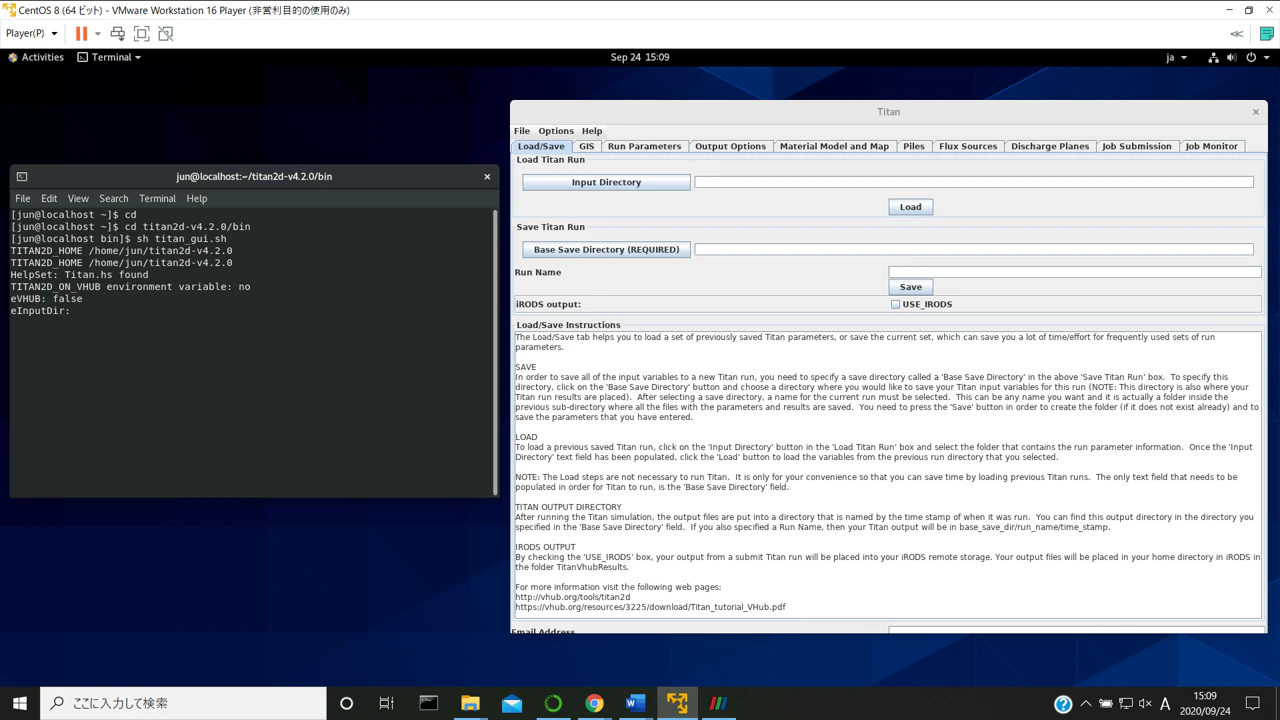
Task: Switch to the Job Submission tab
Action: pos(1137,146)
